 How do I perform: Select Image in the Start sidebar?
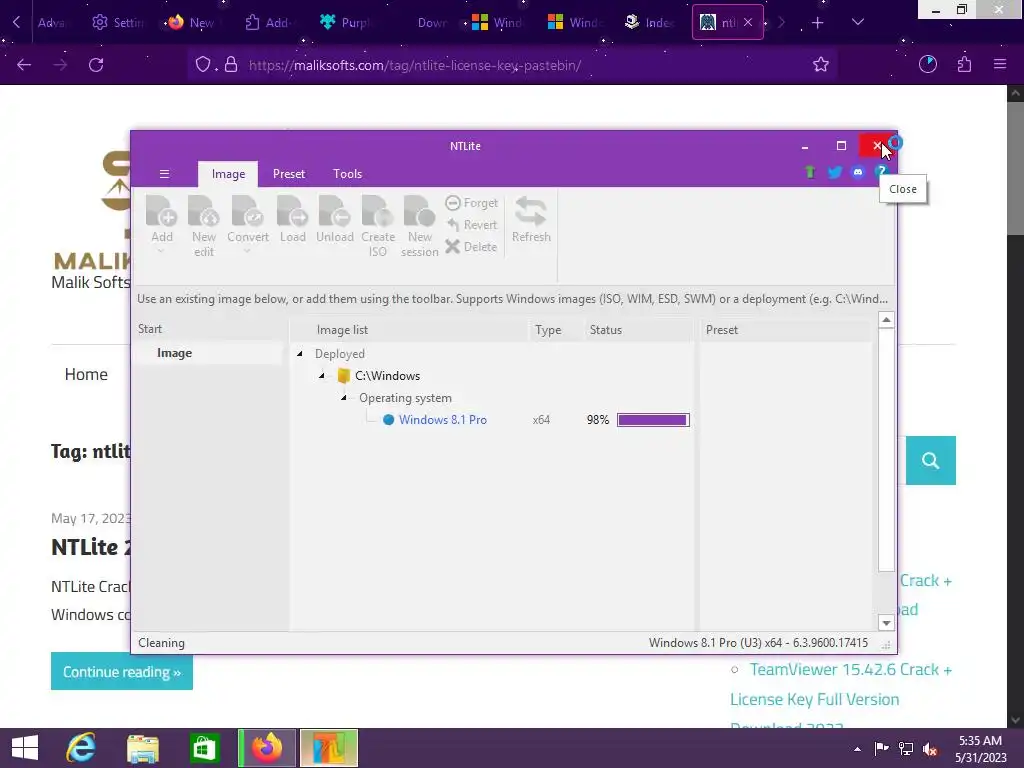(x=174, y=353)
